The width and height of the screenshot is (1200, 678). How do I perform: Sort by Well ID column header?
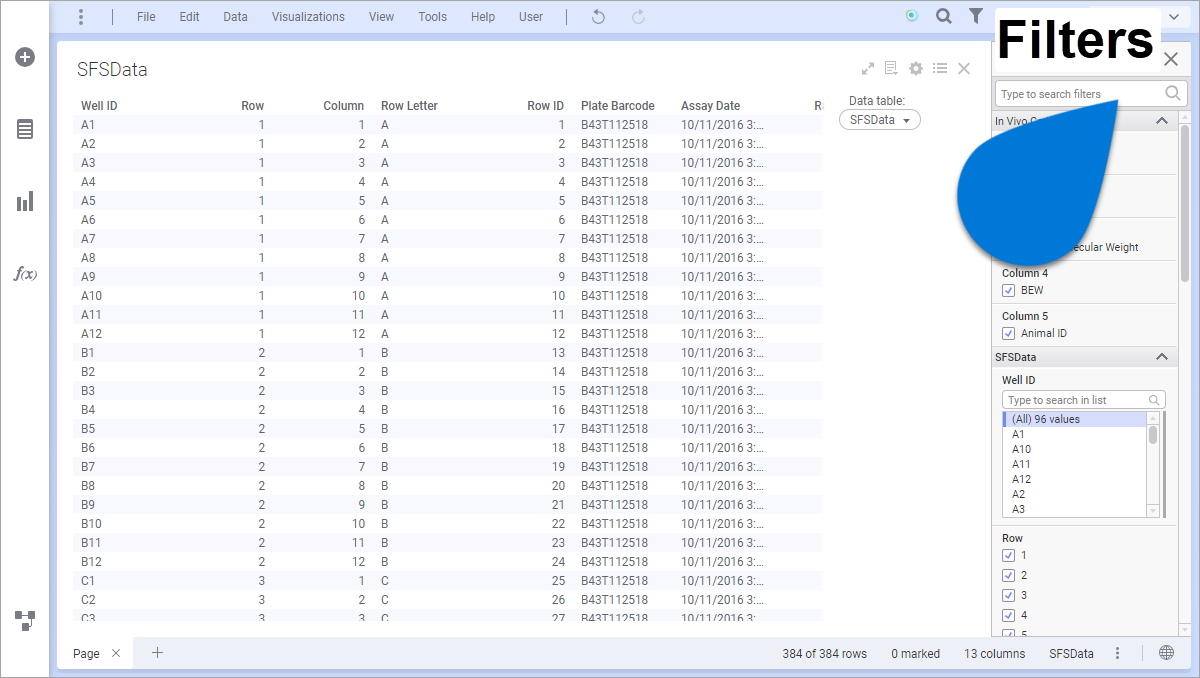[99, 105]
